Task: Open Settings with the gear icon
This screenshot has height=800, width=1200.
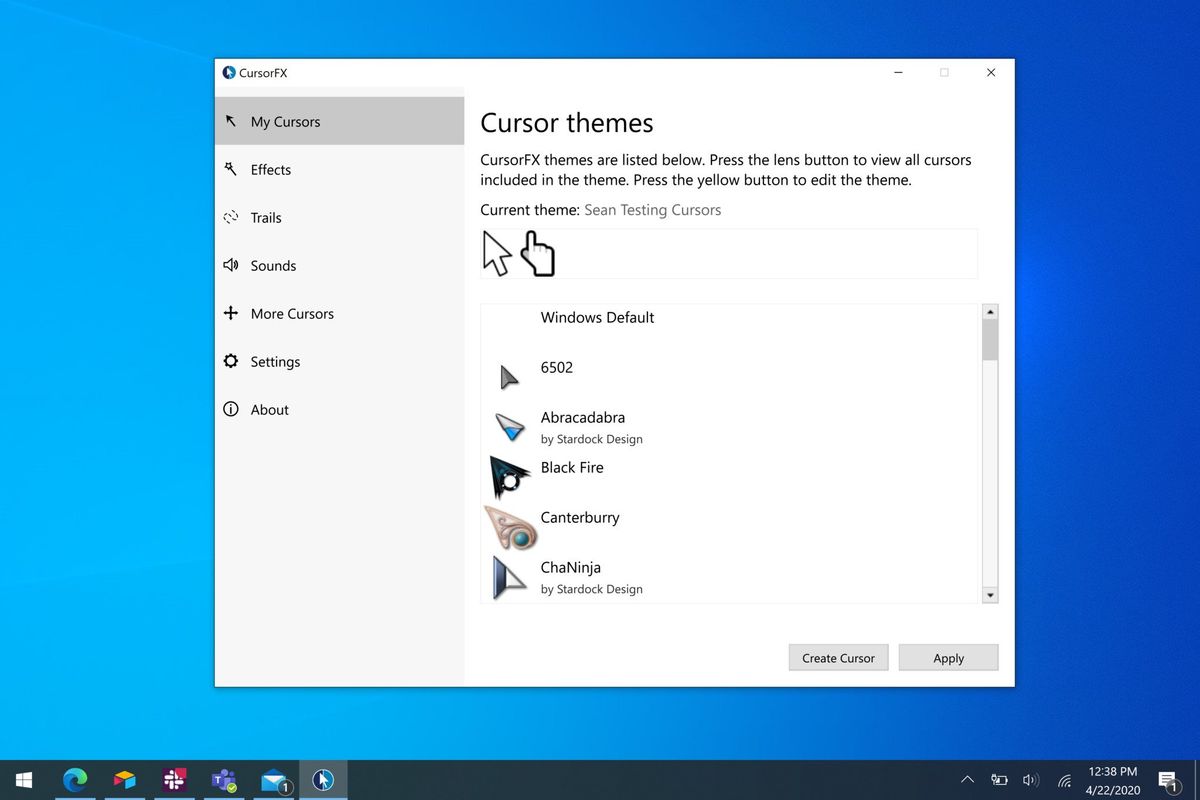Action: (231, 361)
